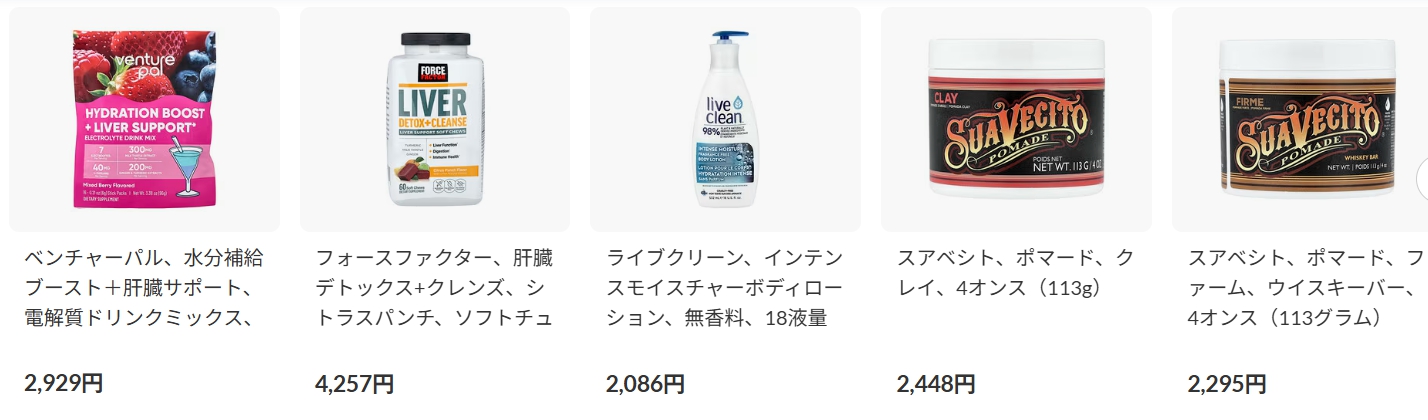This screenshot has width=1428, height=420.
Task: Select the 2,086円 price for Live Clean
Action: 645,383
